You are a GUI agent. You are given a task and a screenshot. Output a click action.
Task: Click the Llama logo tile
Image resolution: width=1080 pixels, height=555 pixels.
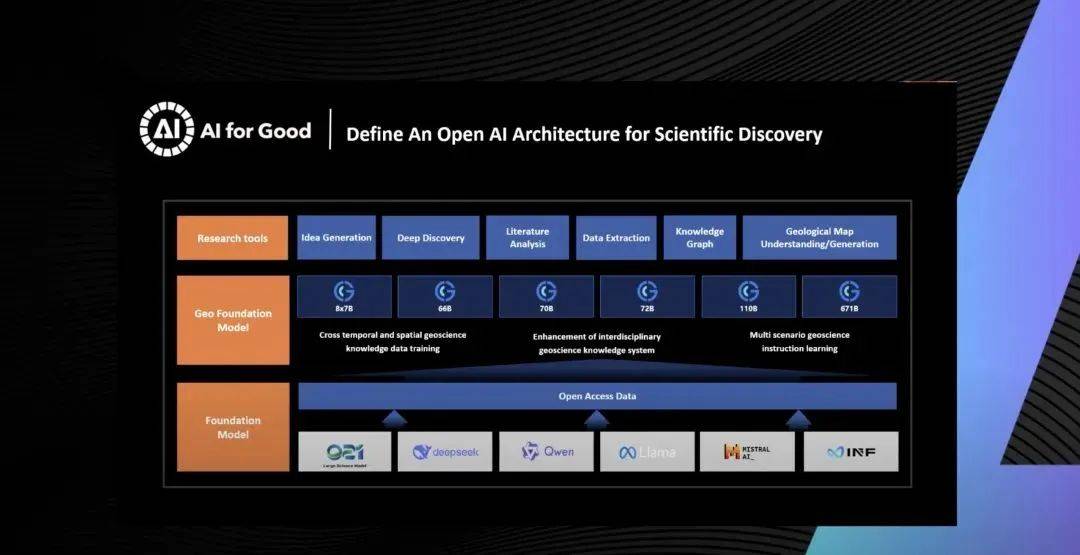pyautogui.click(x=647, y=452)
